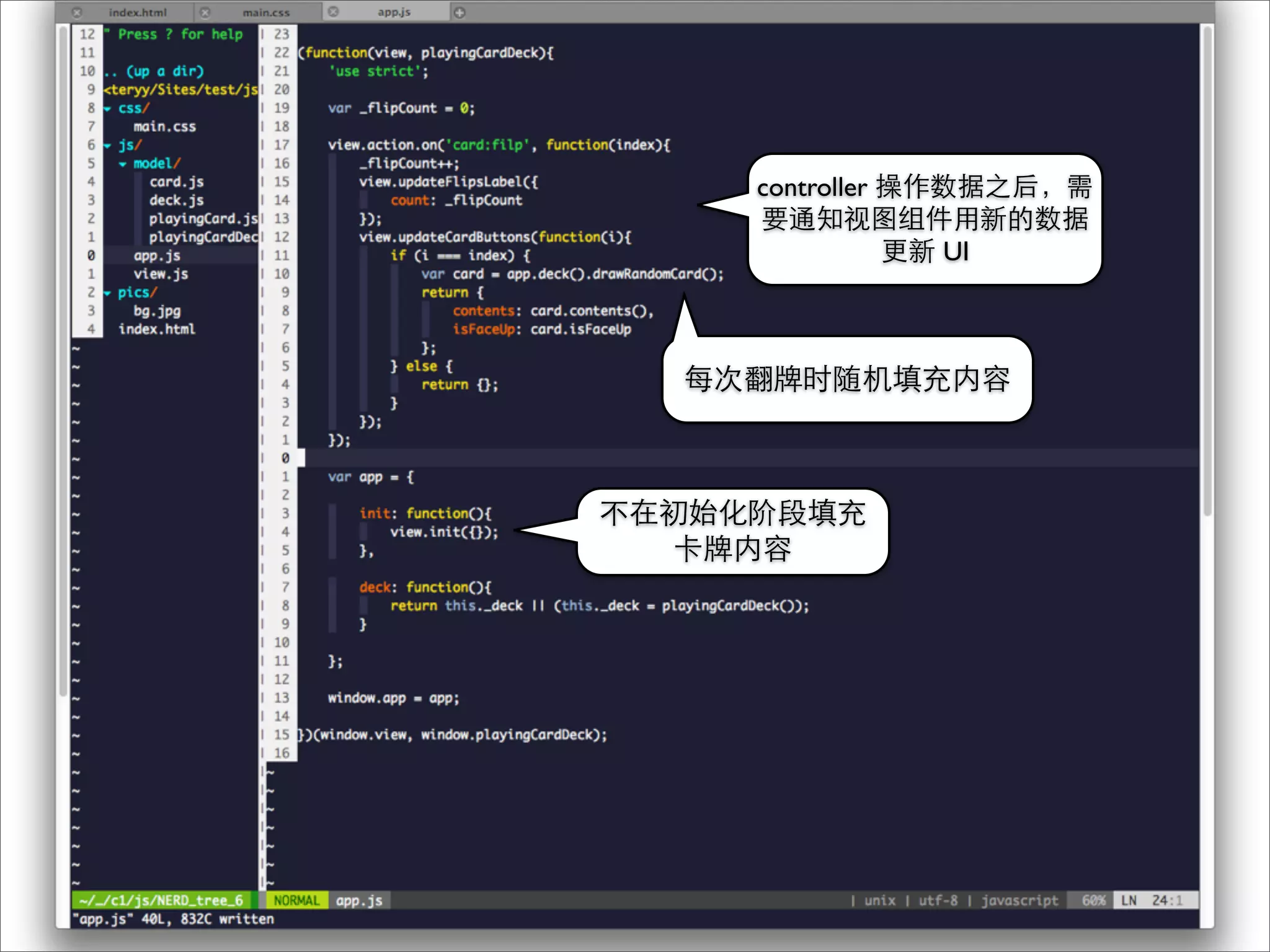Click the 'window.app = app;' line
1270x952 pixels.
[x=394, y=698]
